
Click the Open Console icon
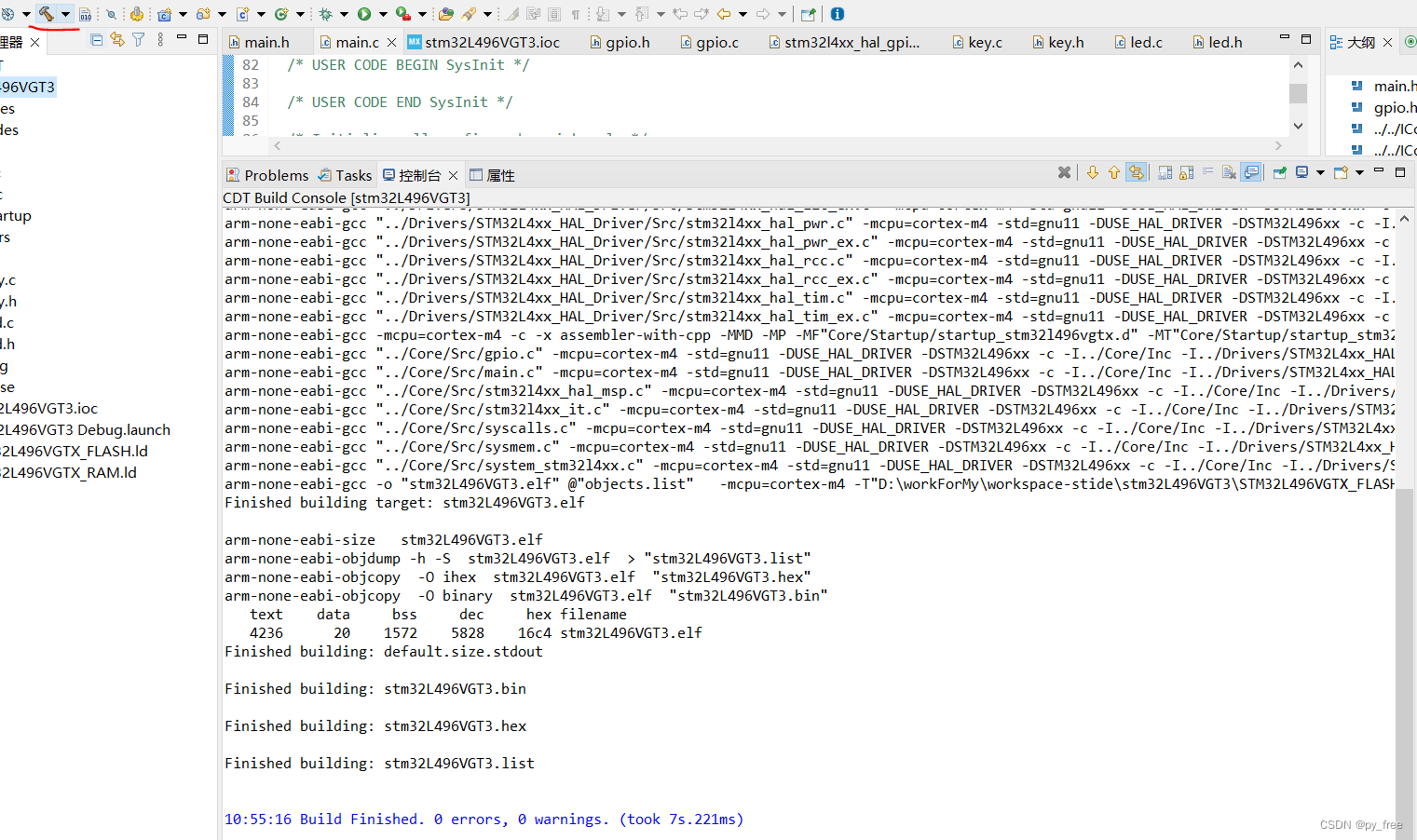coord(1341,172)
